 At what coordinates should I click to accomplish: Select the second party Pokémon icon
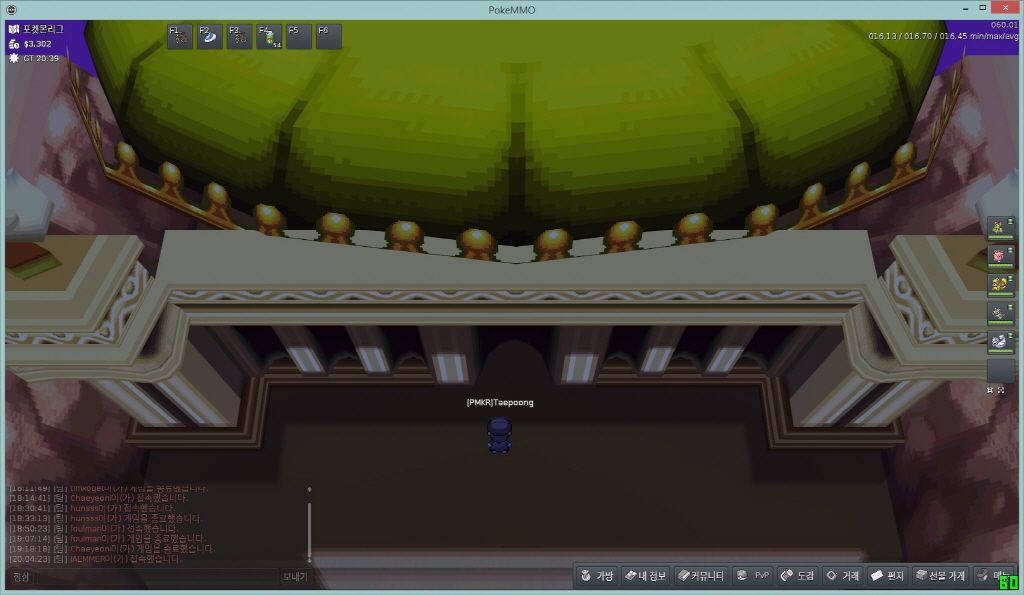(x=1000, y=256)
